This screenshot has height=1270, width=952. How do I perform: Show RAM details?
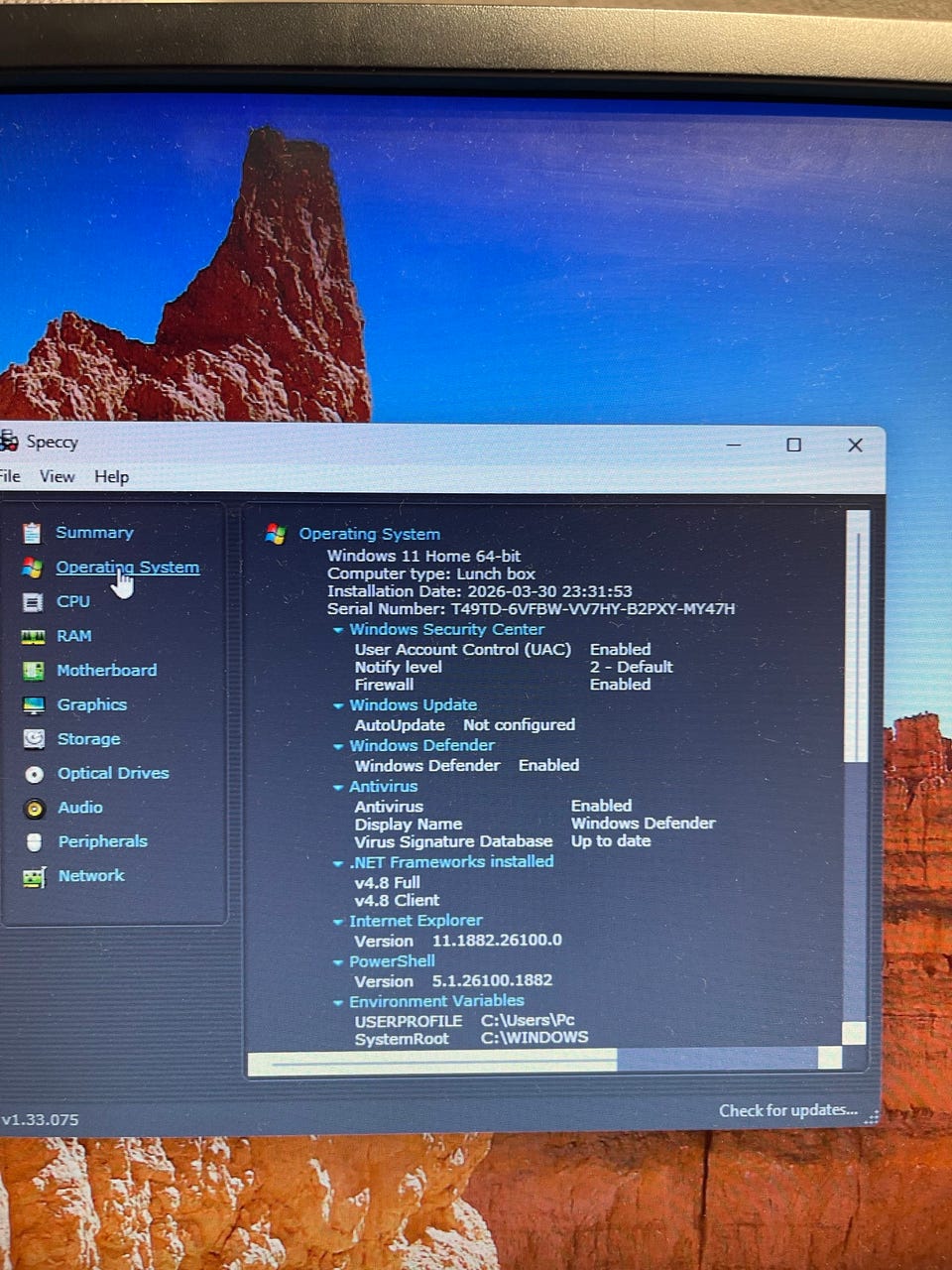tap(74, 636)
